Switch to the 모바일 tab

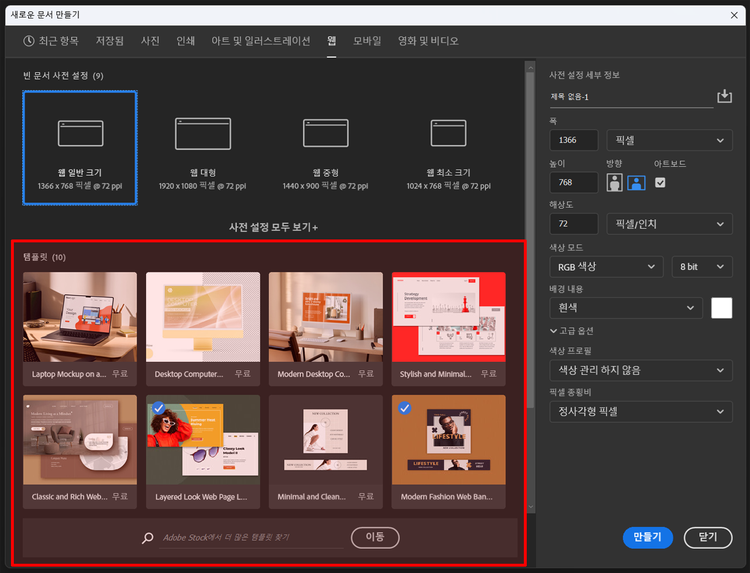point(367,41)
